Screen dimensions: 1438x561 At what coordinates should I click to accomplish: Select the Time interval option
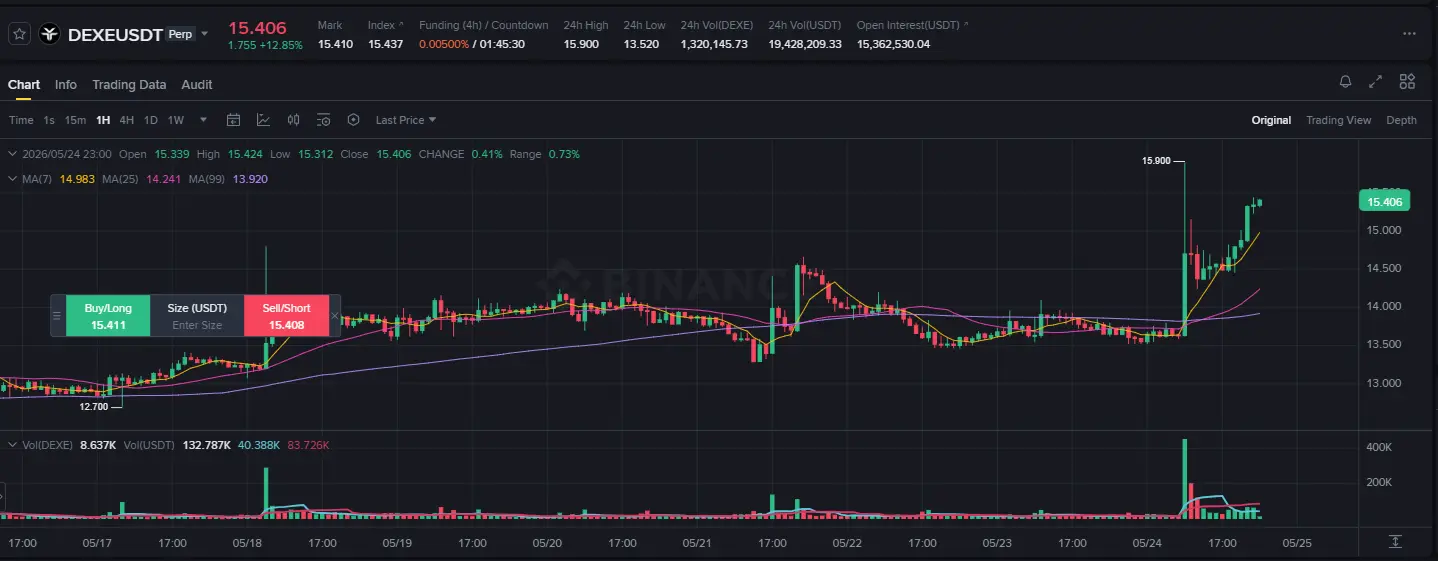click(21, 120)
